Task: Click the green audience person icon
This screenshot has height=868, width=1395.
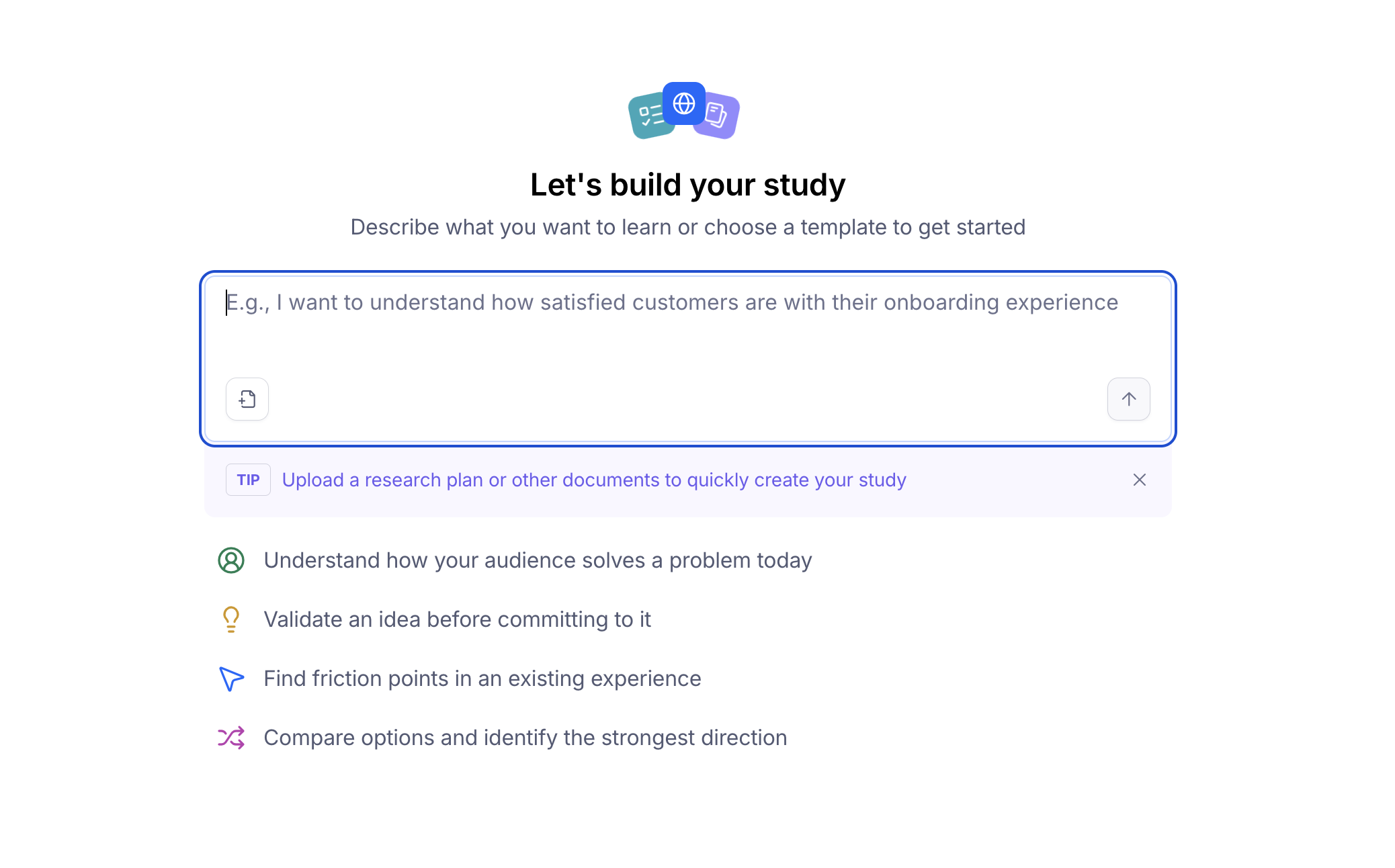Action: [231, 560]
